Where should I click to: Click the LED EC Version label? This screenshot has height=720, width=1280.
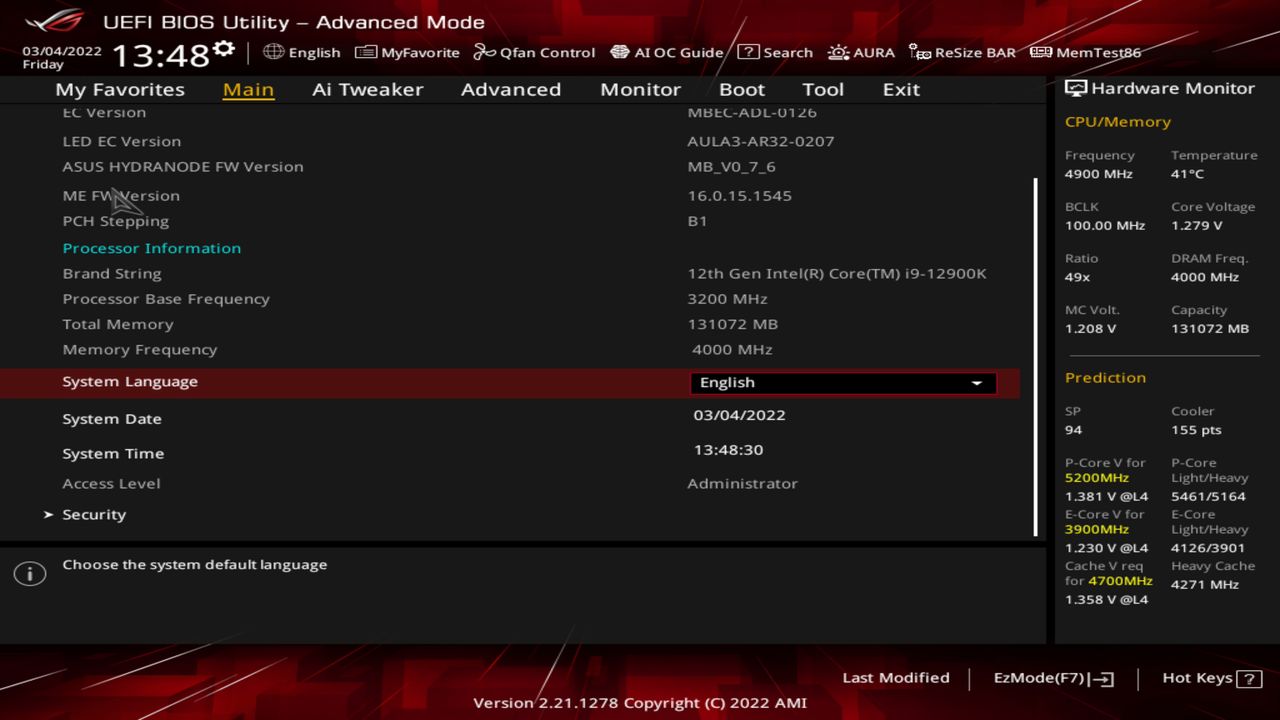122,141
